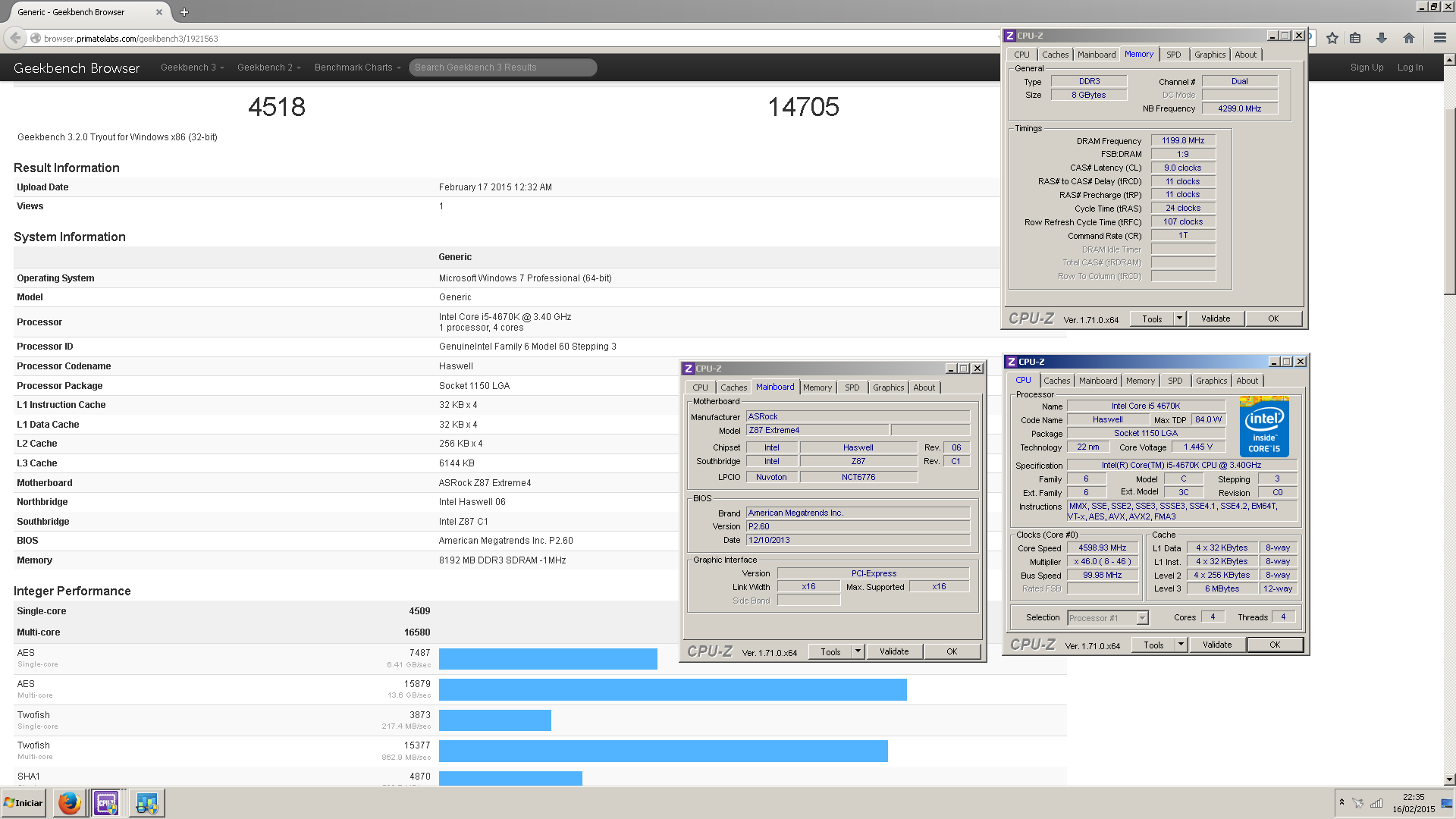Bookmark this page with the star icon
Viewport: 1456px width, 819px height.
1332,38
